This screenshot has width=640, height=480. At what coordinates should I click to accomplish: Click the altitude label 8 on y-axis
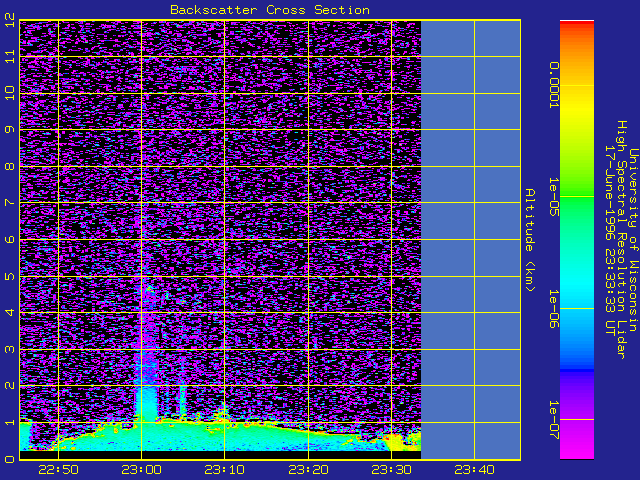click(10, 166)
